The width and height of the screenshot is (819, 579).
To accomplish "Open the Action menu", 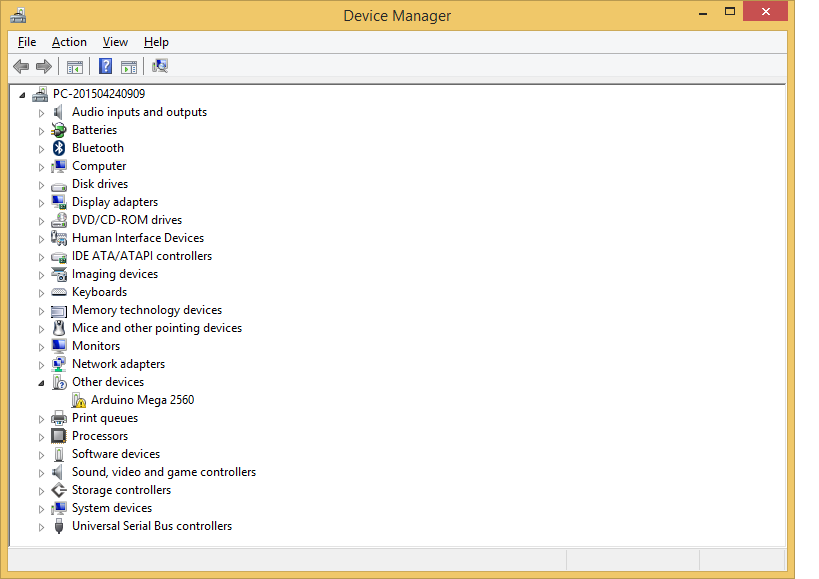I will 69,42.
